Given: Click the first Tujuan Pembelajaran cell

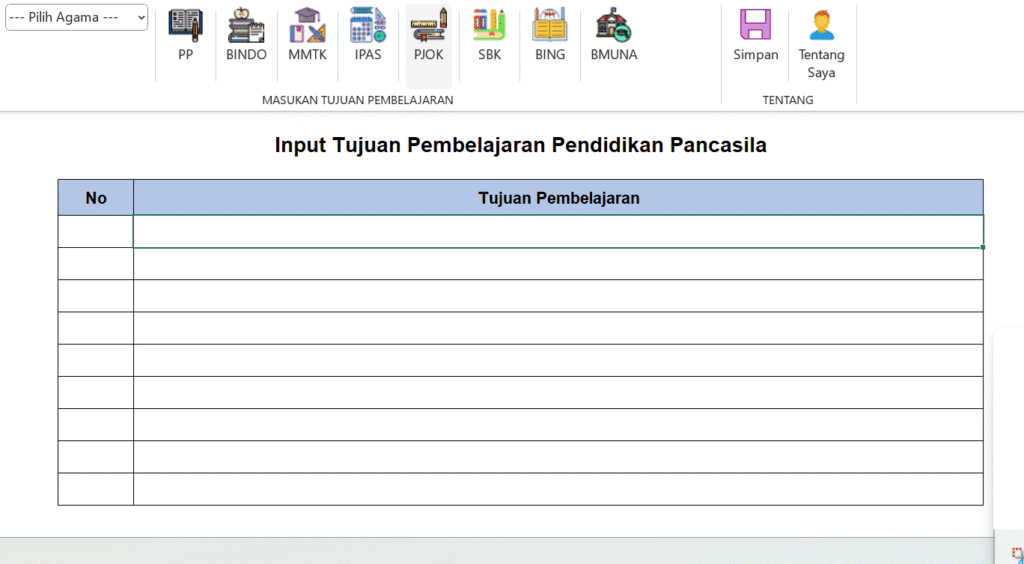Looking at the screenshot, I should (x=558, y=231).
